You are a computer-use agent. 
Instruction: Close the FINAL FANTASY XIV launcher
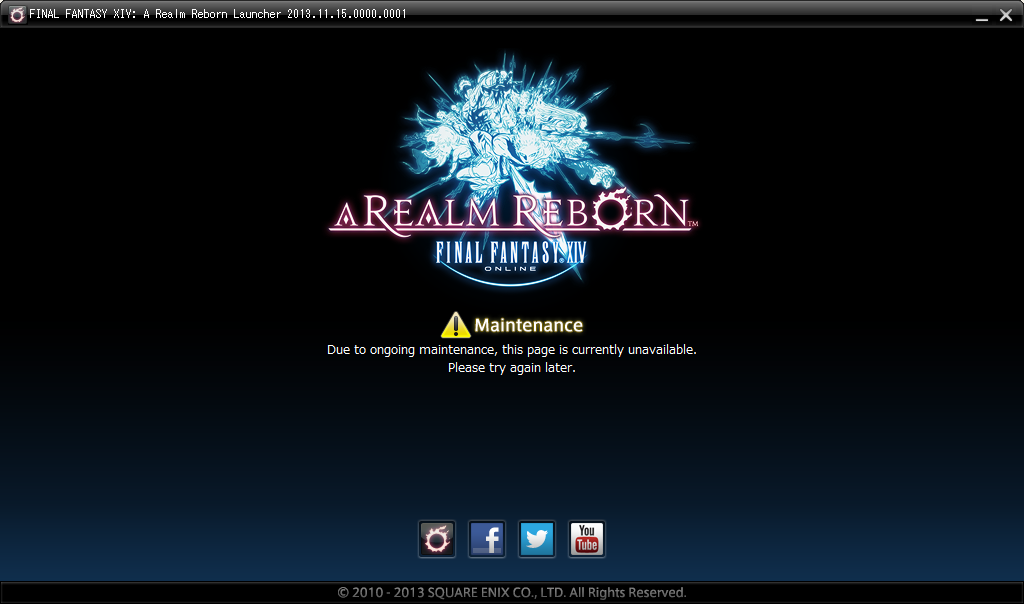coord(1006,14)
